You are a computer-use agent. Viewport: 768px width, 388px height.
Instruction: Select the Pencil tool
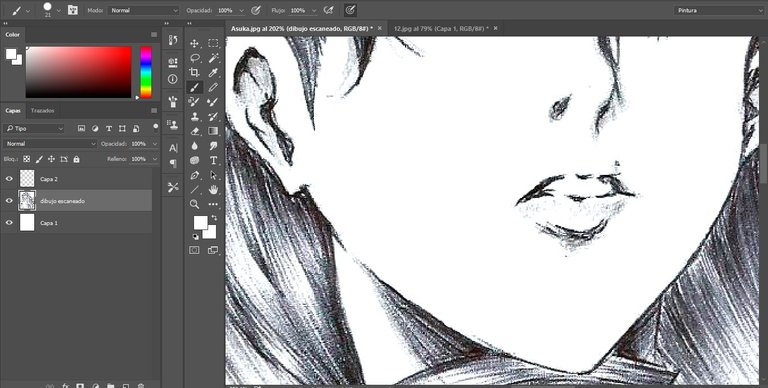pyautogui.click(x=213, y=87)
